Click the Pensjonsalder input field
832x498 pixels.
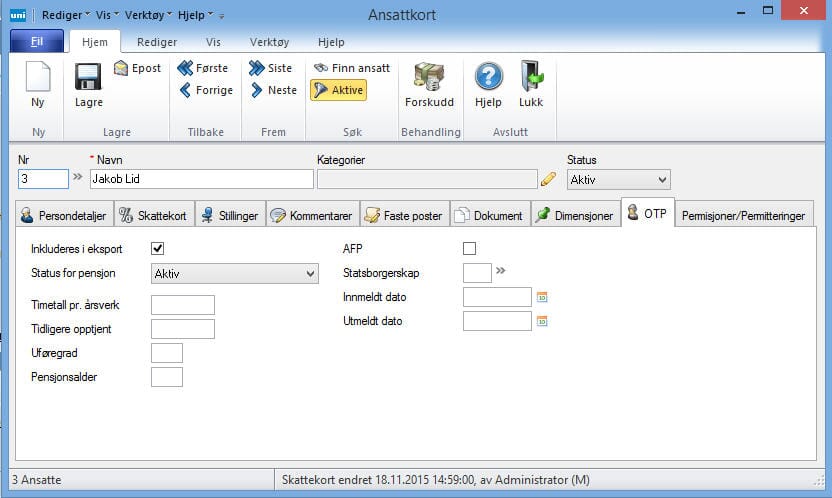tap(166, 377)
